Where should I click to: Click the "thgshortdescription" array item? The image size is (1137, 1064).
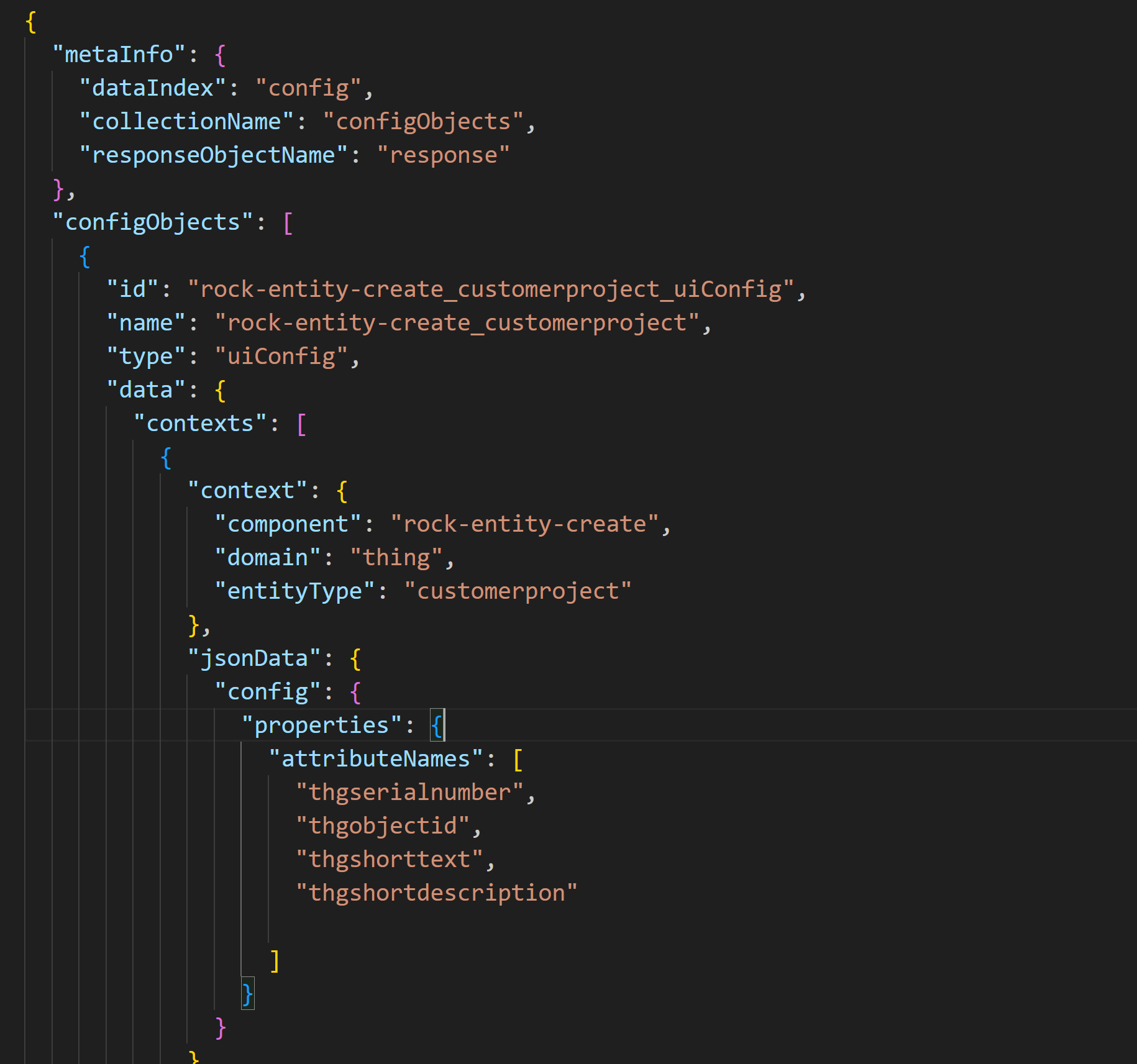(x=436, y=893)
